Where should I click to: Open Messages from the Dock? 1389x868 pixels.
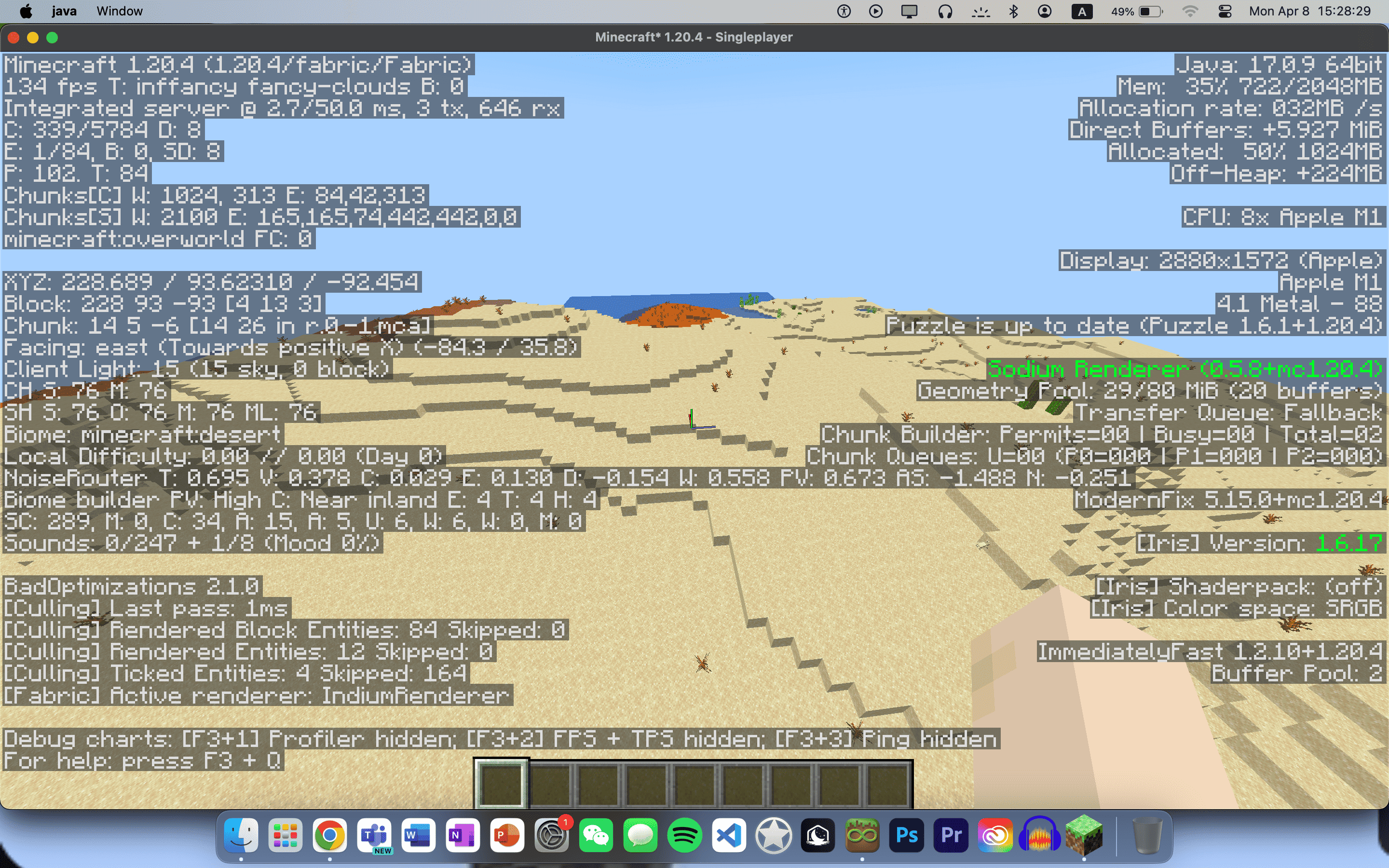click(x=640, y=835)
